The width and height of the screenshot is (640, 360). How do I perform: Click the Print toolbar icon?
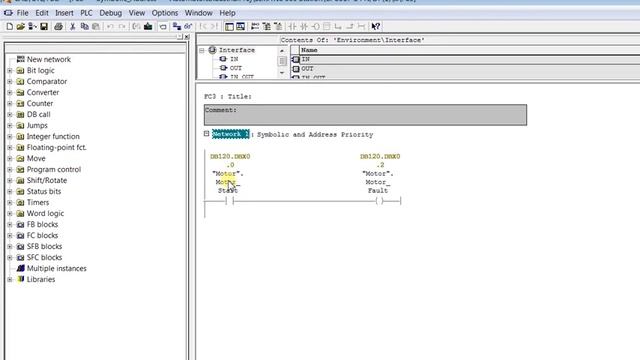click(58, 27)
